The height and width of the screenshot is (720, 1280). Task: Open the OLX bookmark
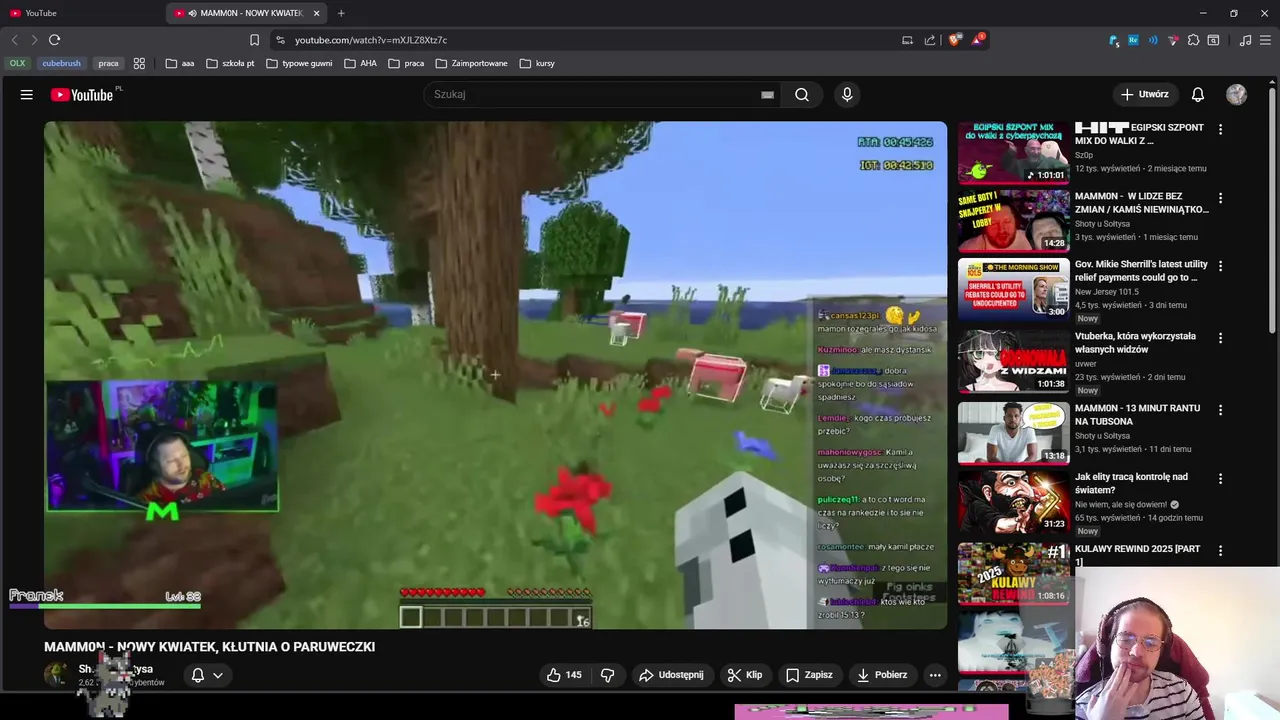(17, 63)
